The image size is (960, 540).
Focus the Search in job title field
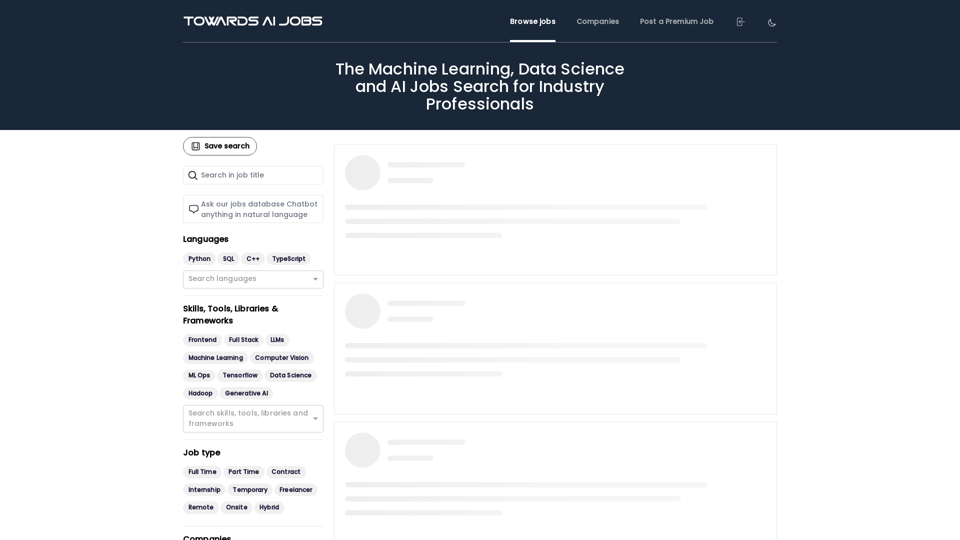click(x=253, y=175)
